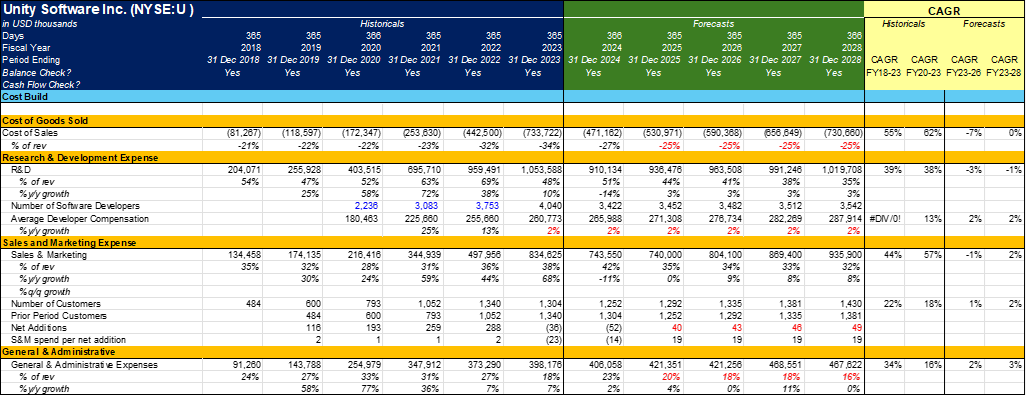The height and width of the screenshot is (396, 1026).
Task: Select the R&D value 1,053,588
Action: pos(542,169)
